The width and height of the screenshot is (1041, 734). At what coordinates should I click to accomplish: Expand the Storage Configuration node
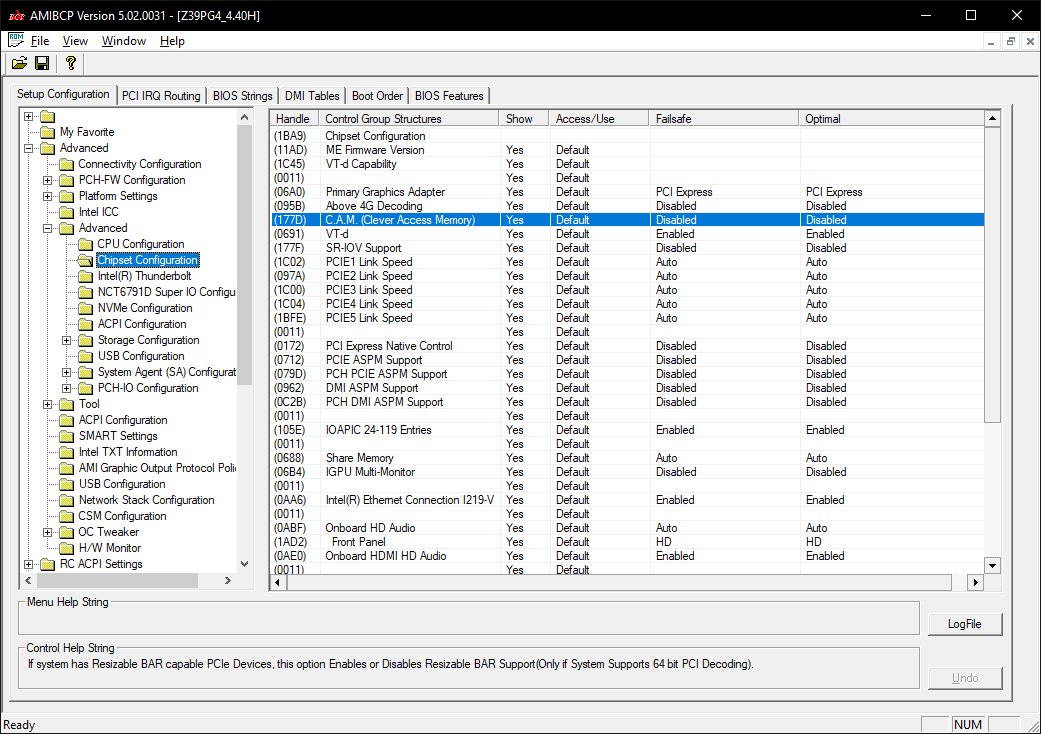click(66, 340)
